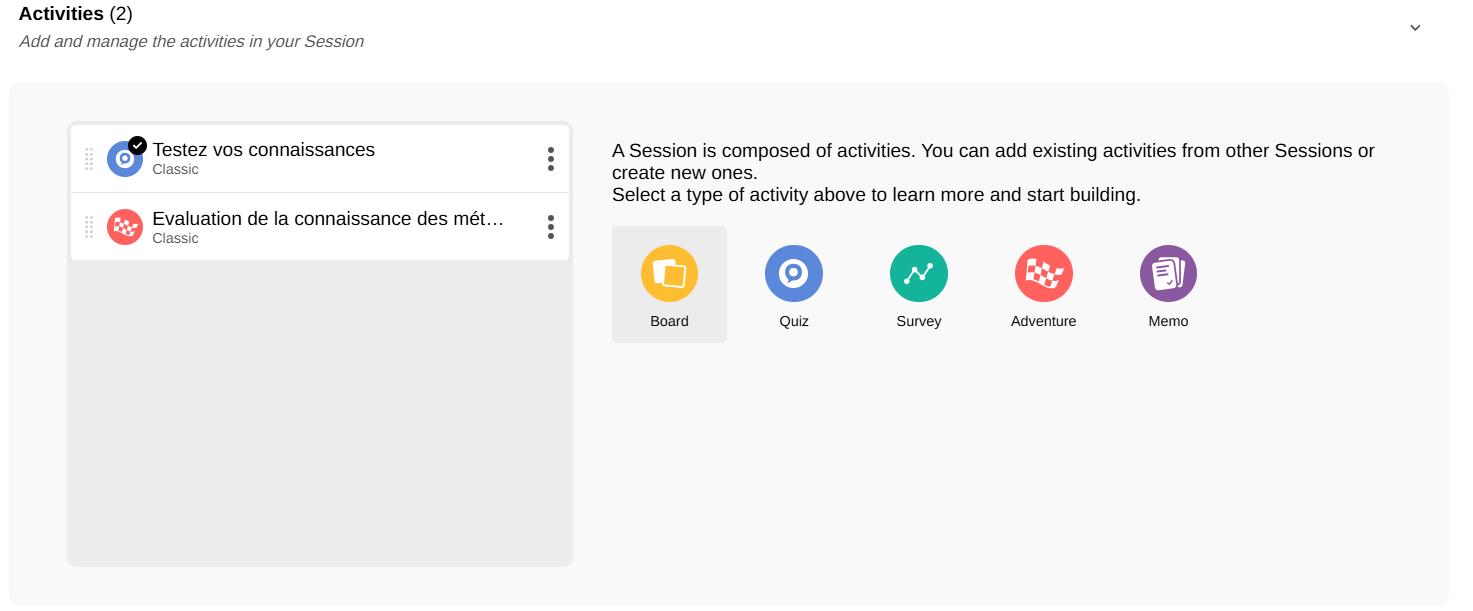Click checkmark badge on Testez quiz icon
The width and height of the screenshot is (1473, 611).
pyautogui.click(x=138, y=145)
